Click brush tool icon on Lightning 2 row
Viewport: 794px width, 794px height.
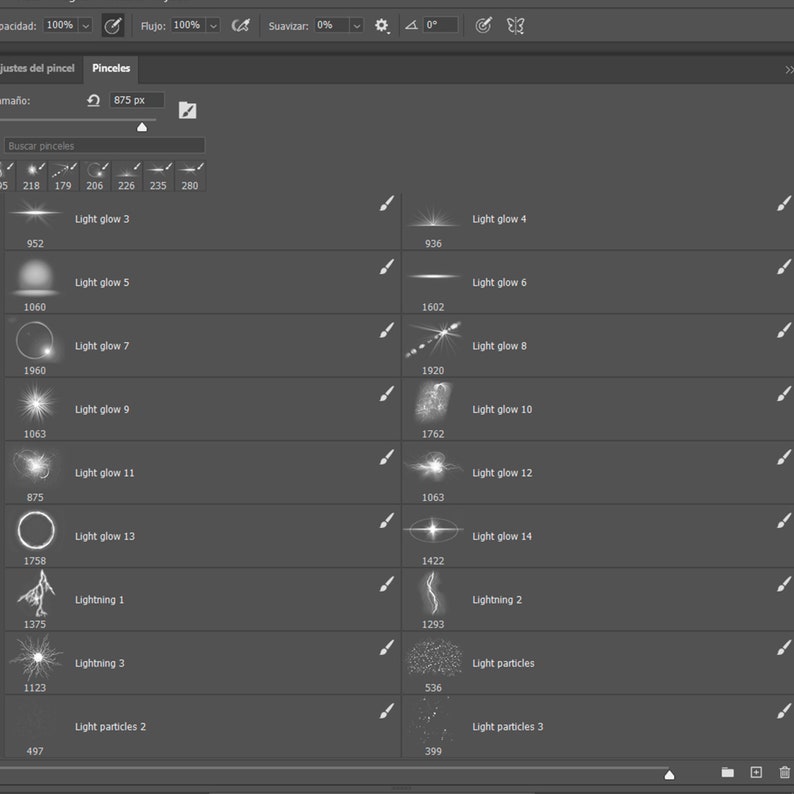pos(784,584)
